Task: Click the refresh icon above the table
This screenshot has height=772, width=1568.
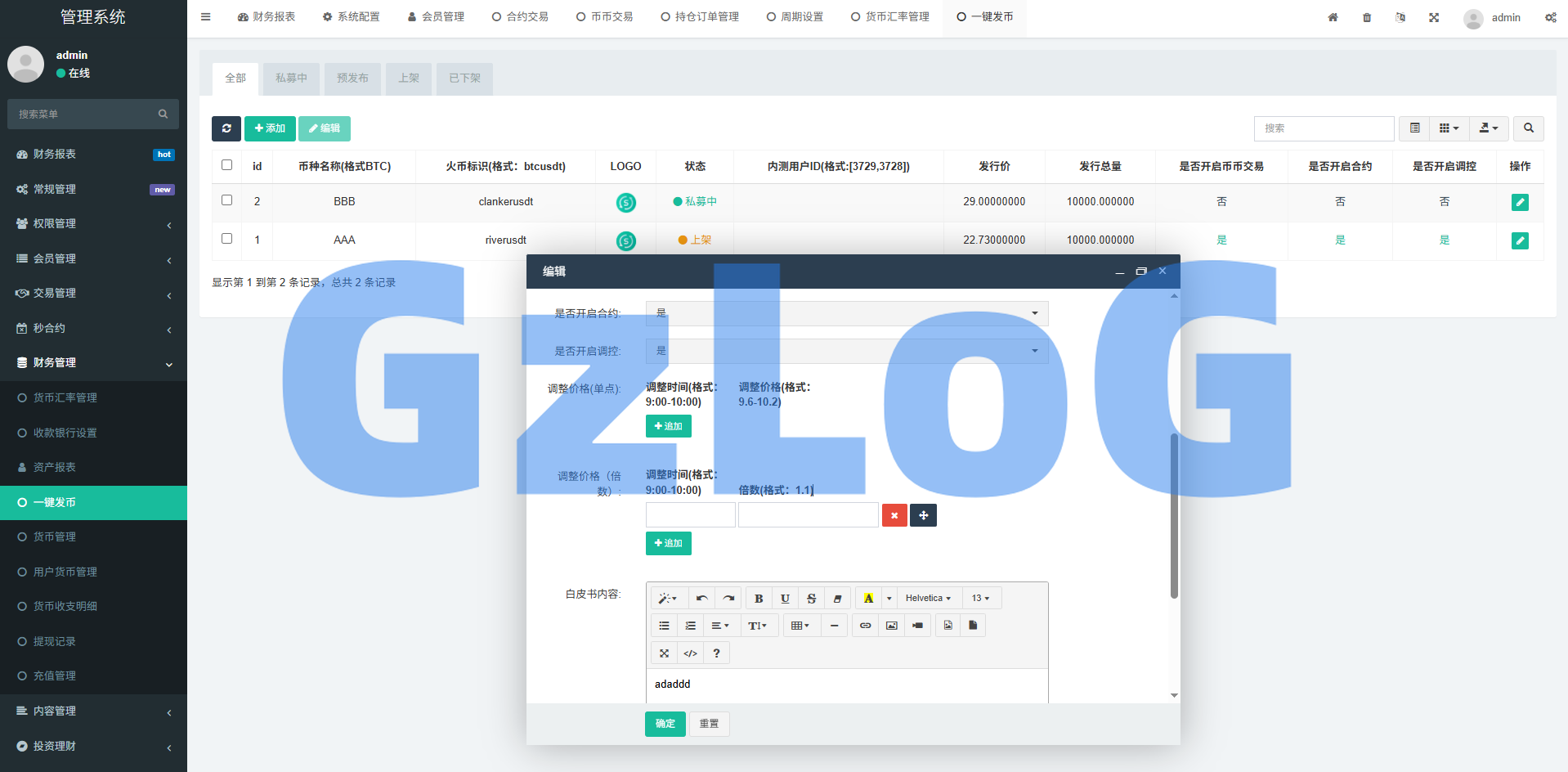Action: pyautogui.click(x=226, y=128)
